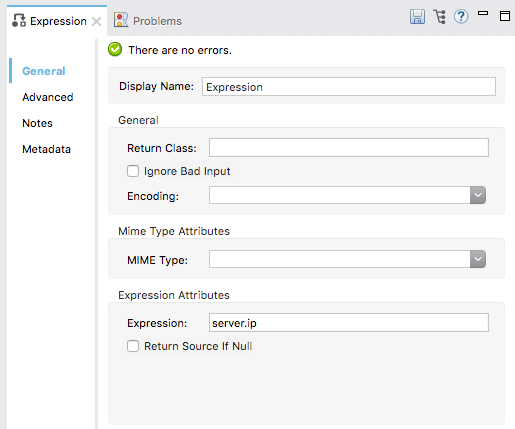Click the 'Display Name:' label

click(156, 86)
